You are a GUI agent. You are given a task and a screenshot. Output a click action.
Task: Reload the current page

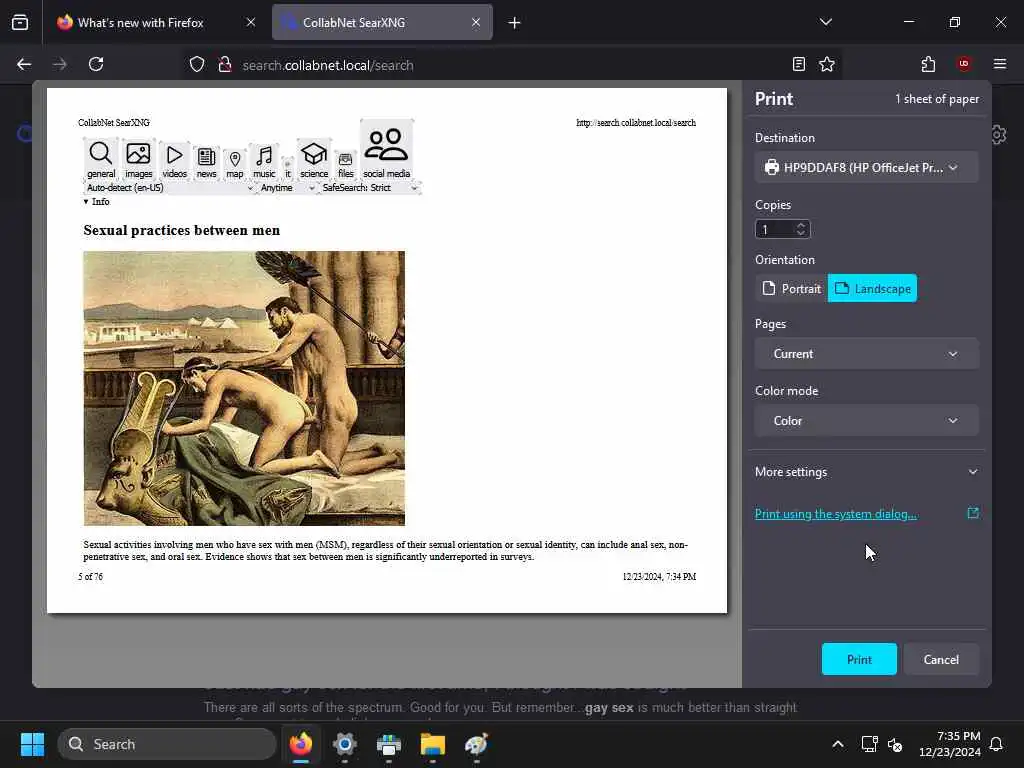96,64
